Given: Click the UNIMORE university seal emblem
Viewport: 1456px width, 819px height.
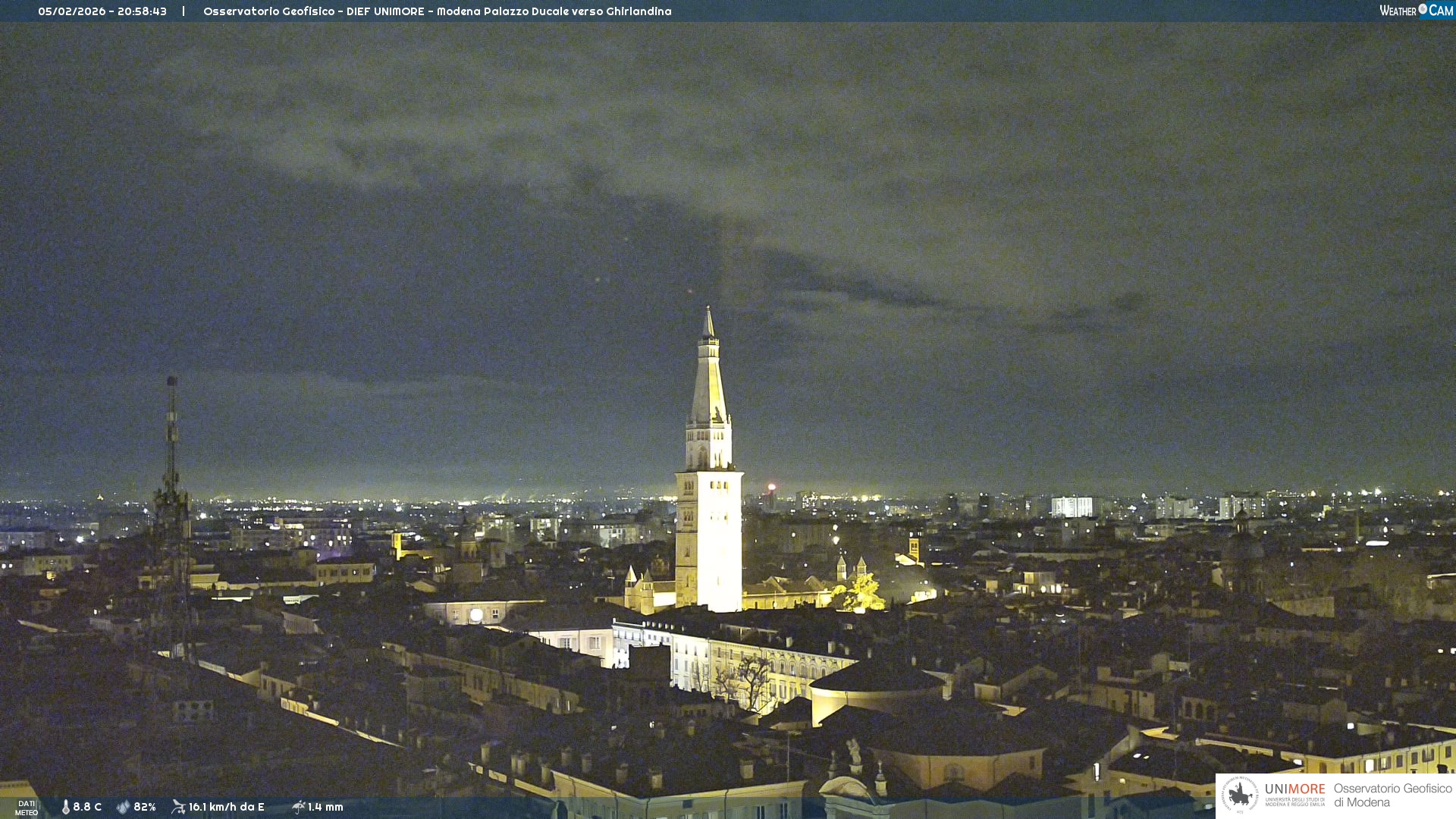Looking at the screenshot, I should [1240, 795].
